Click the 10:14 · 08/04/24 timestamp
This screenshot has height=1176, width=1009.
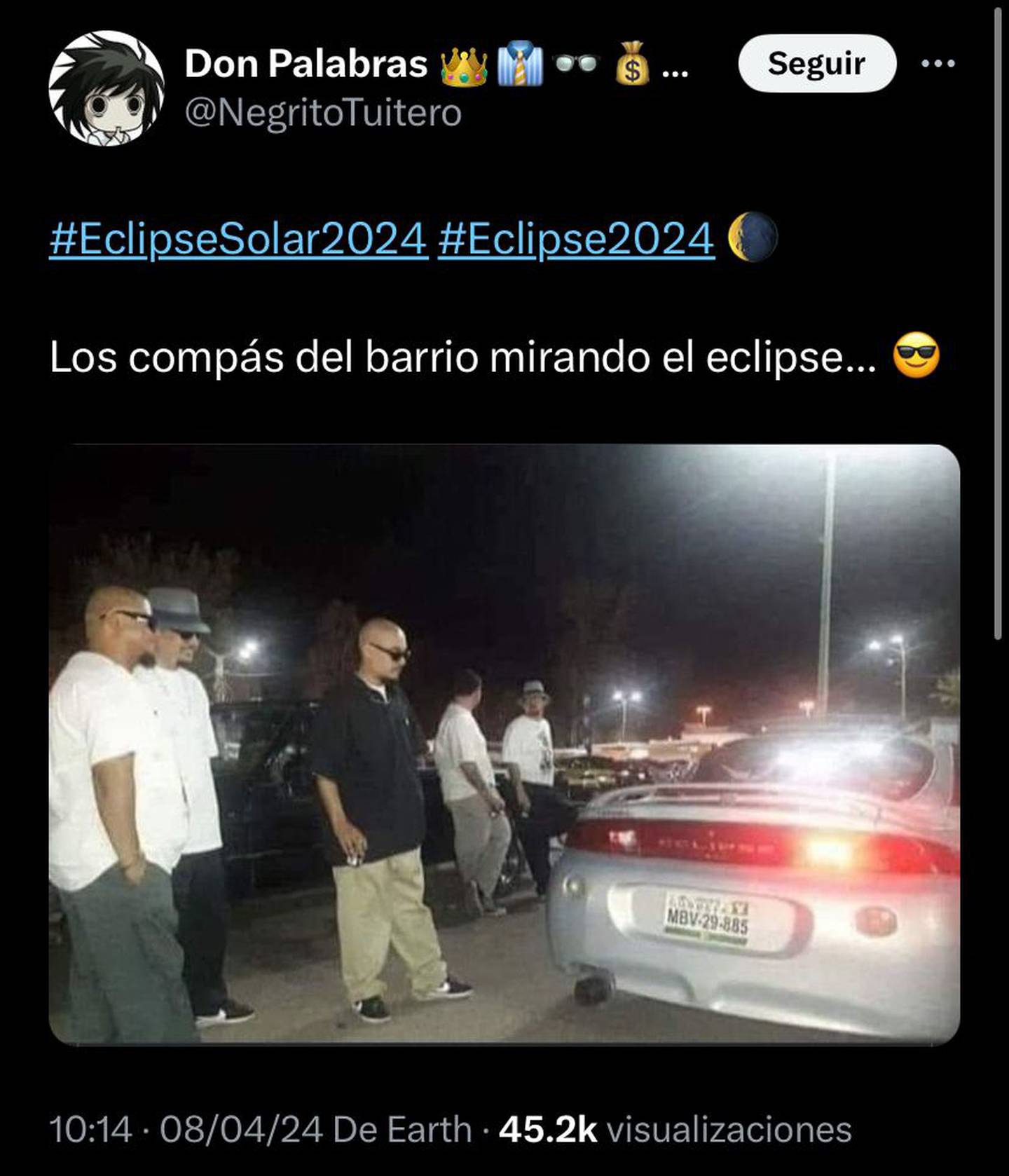[186, 1129]
